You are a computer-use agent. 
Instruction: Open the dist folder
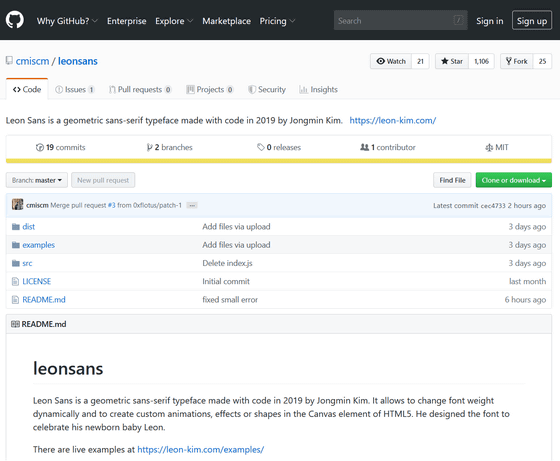pos(29,227)
